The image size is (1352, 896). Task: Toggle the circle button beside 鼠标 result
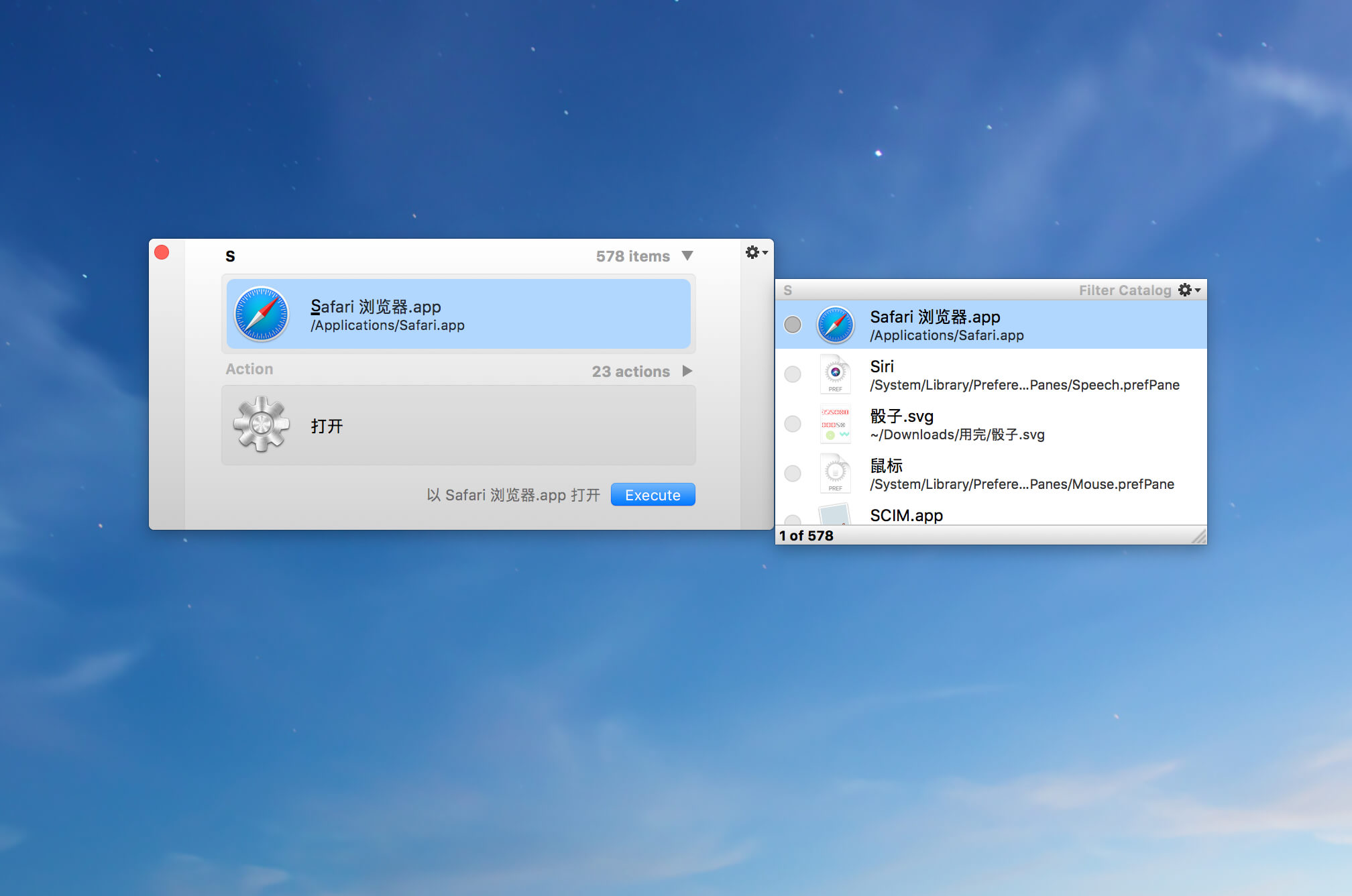793,473
